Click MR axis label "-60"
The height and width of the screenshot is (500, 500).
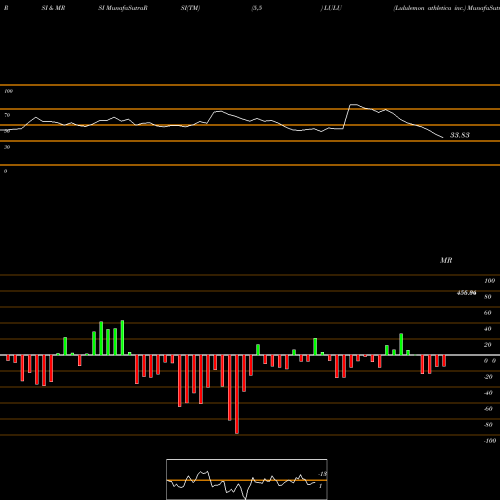click(488, 409)
